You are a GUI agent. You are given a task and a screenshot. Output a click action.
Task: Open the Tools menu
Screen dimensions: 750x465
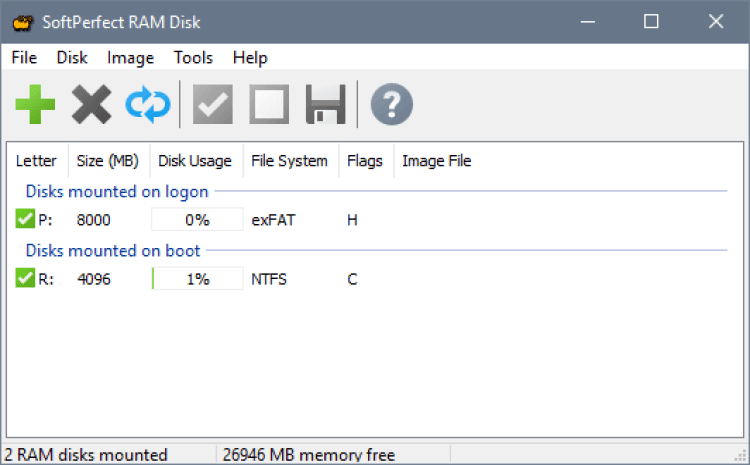[193, 58]
